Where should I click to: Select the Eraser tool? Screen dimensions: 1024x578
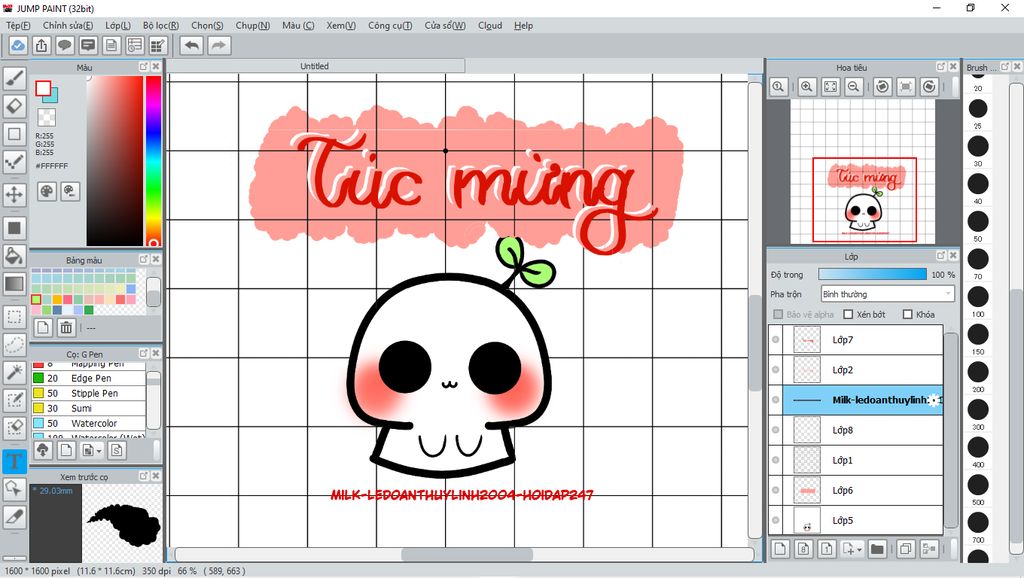pyautogui.click(x=14, y=106)
